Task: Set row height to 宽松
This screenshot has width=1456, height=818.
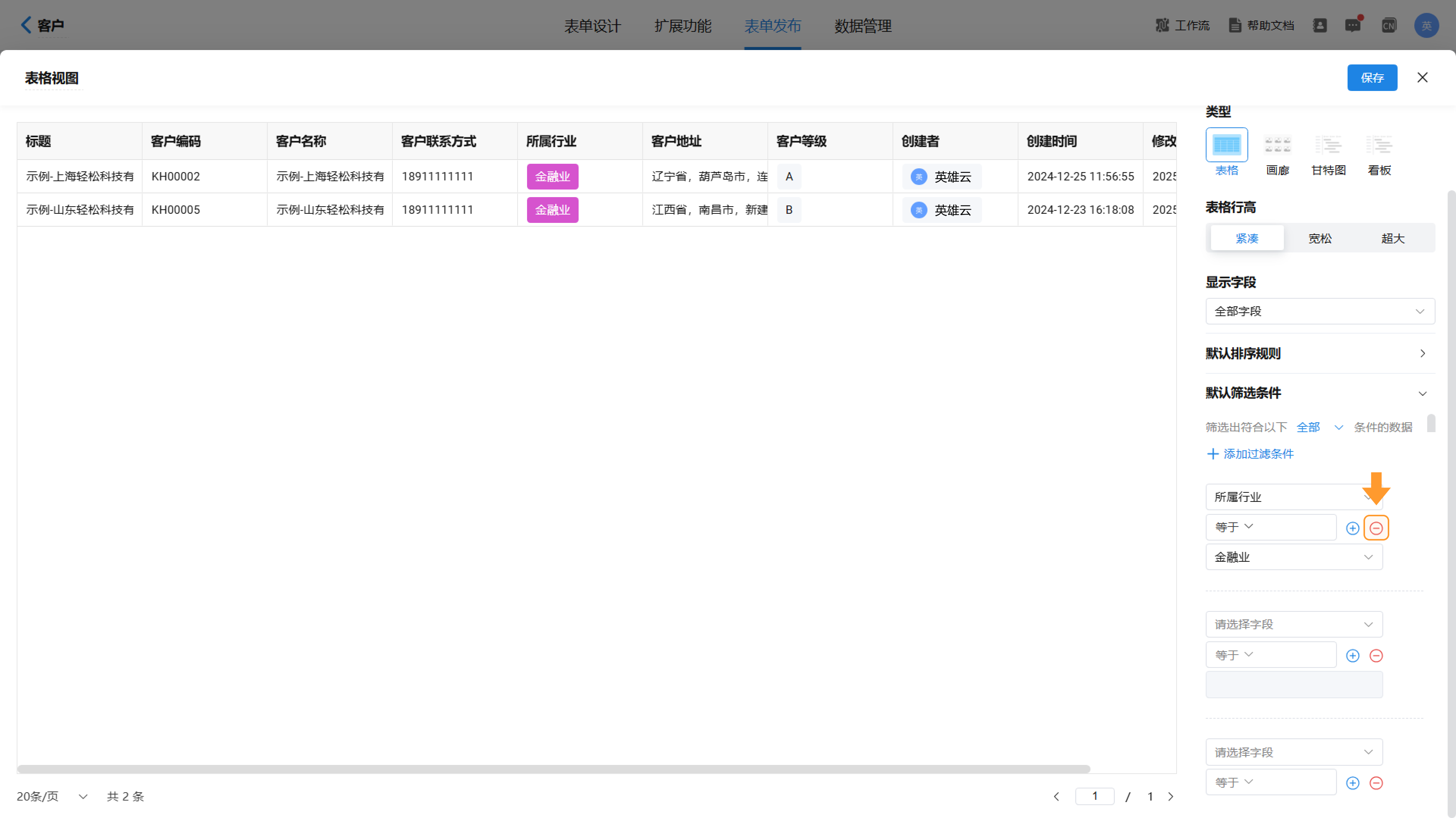Action: pos(1320,238)
